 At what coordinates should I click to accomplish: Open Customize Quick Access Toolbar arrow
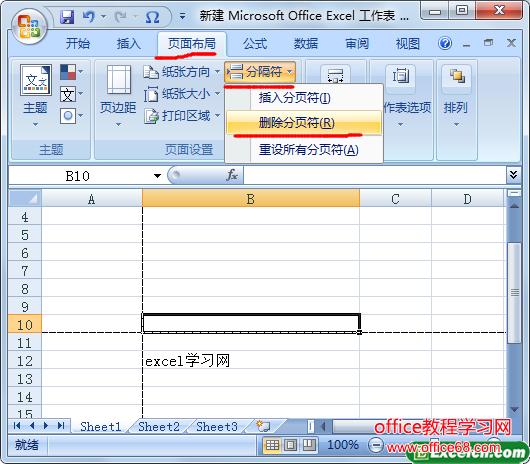point(182,16)
